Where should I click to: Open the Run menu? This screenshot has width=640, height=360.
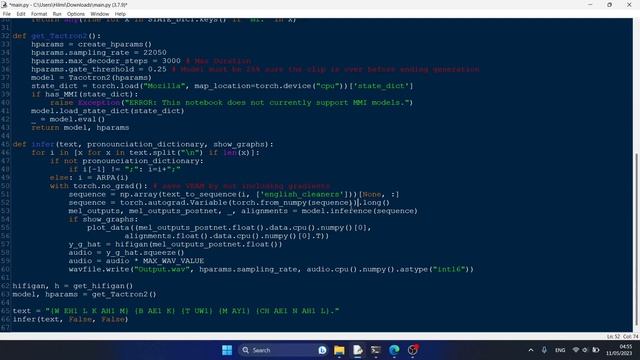pos(57,14)
